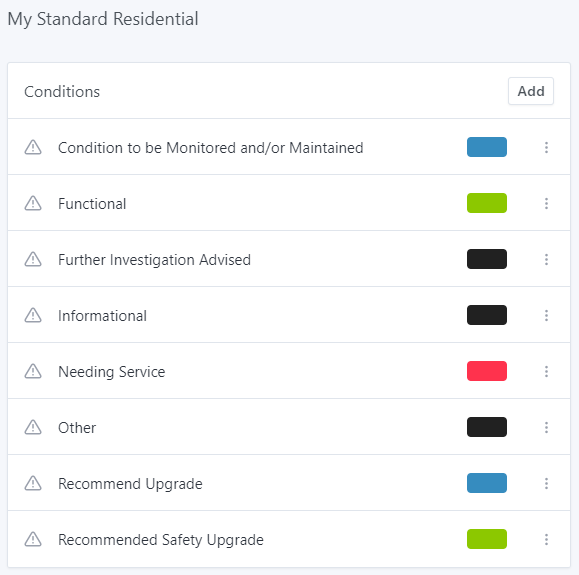Viewport: 579px width, 575px height.
Task: Click warning icon beside Needing Service
Action: click(x=33, y=371)
